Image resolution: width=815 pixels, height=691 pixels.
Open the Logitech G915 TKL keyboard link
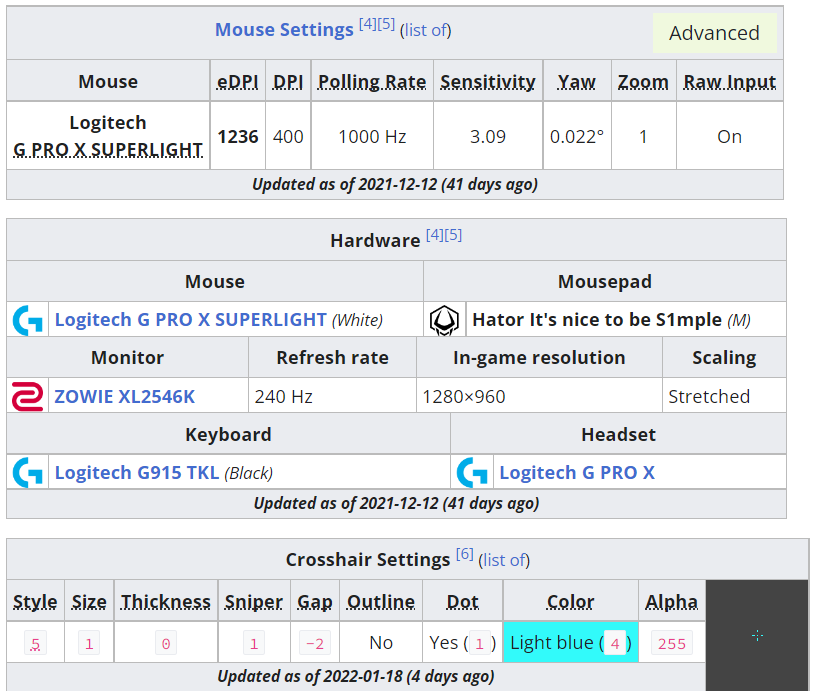tap(137, 472)
